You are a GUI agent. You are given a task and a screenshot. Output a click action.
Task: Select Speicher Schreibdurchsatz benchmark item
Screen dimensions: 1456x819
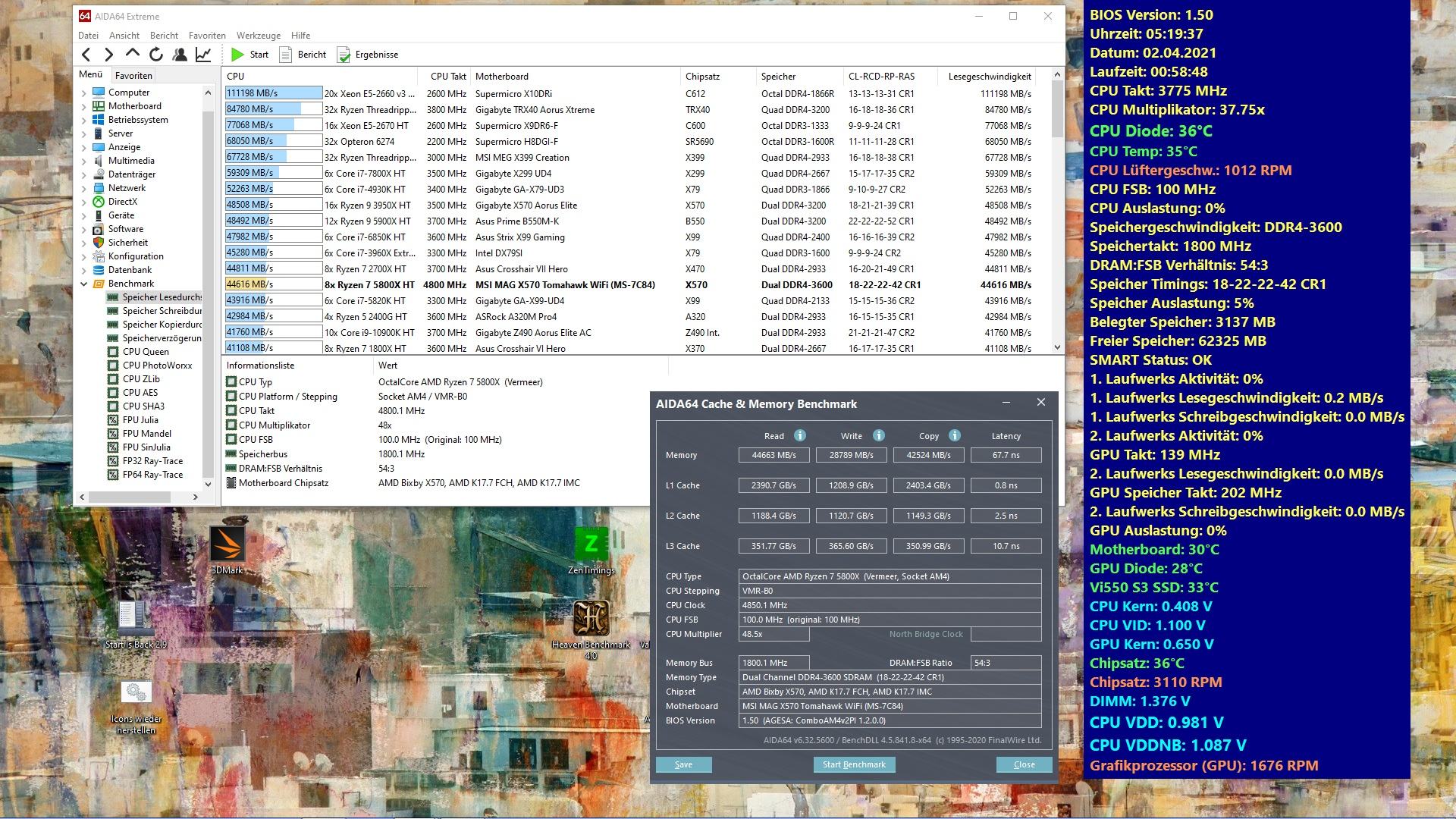[x=154, y=311]
